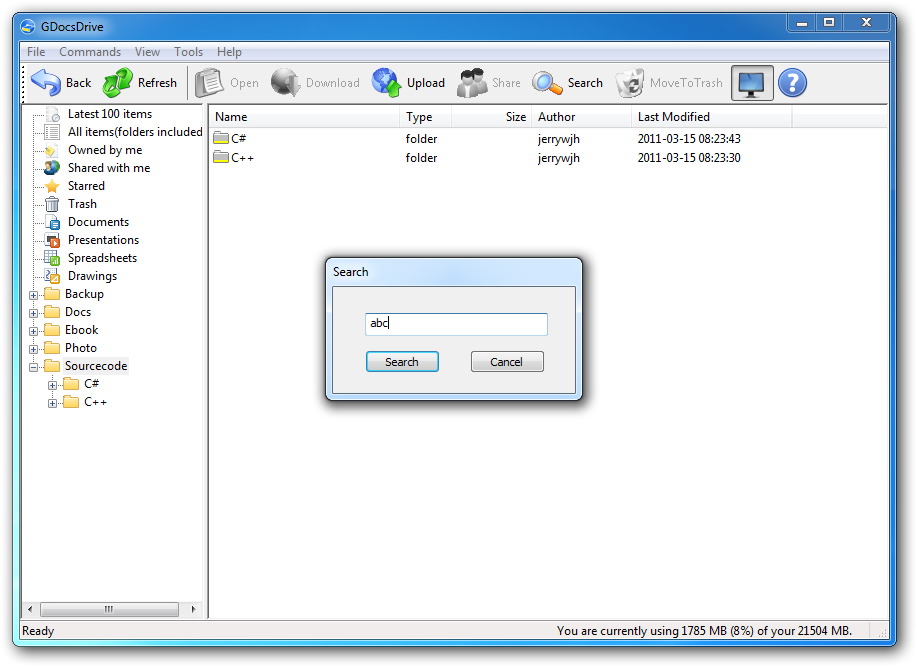The image size is (917, 667).
Task: Open the View menu
Action: [x=147, y=52]
